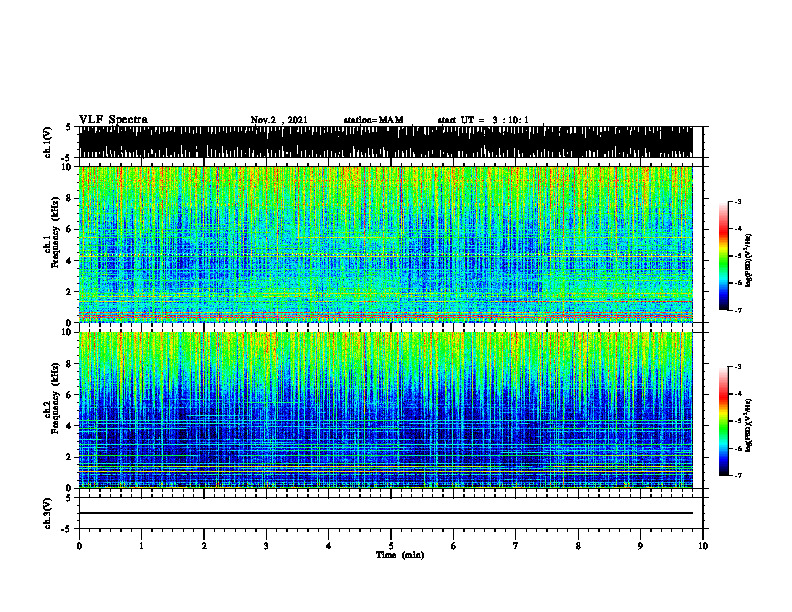Click the ch.2 "Frequency (kHz)" axis label

55,398
